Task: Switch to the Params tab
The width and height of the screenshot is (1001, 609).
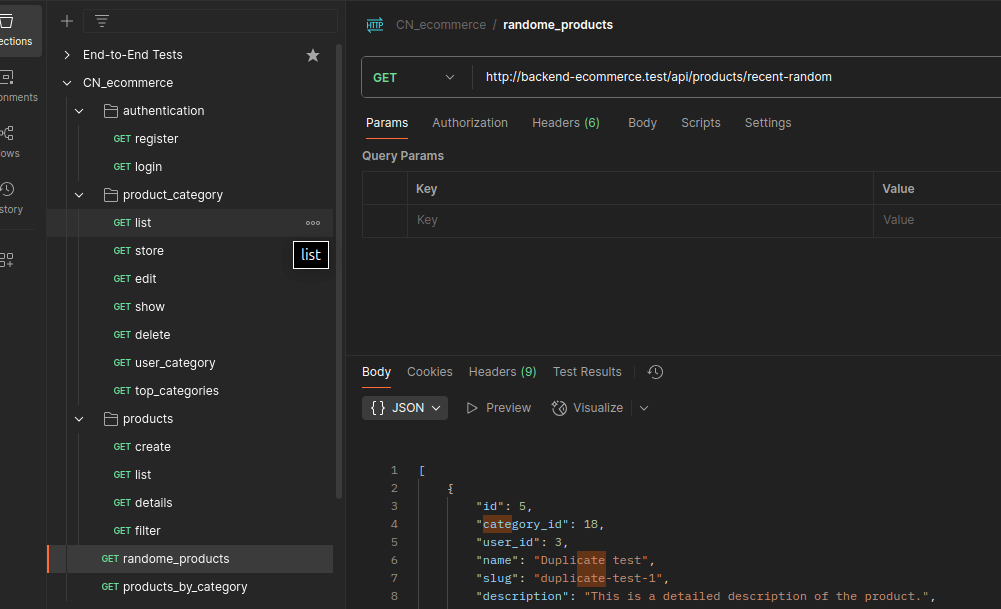Action: (387, 123)
